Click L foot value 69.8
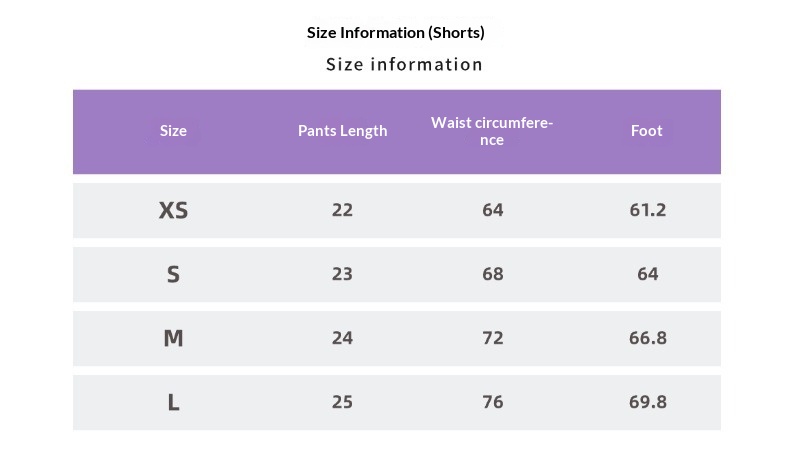 point(647,402)
